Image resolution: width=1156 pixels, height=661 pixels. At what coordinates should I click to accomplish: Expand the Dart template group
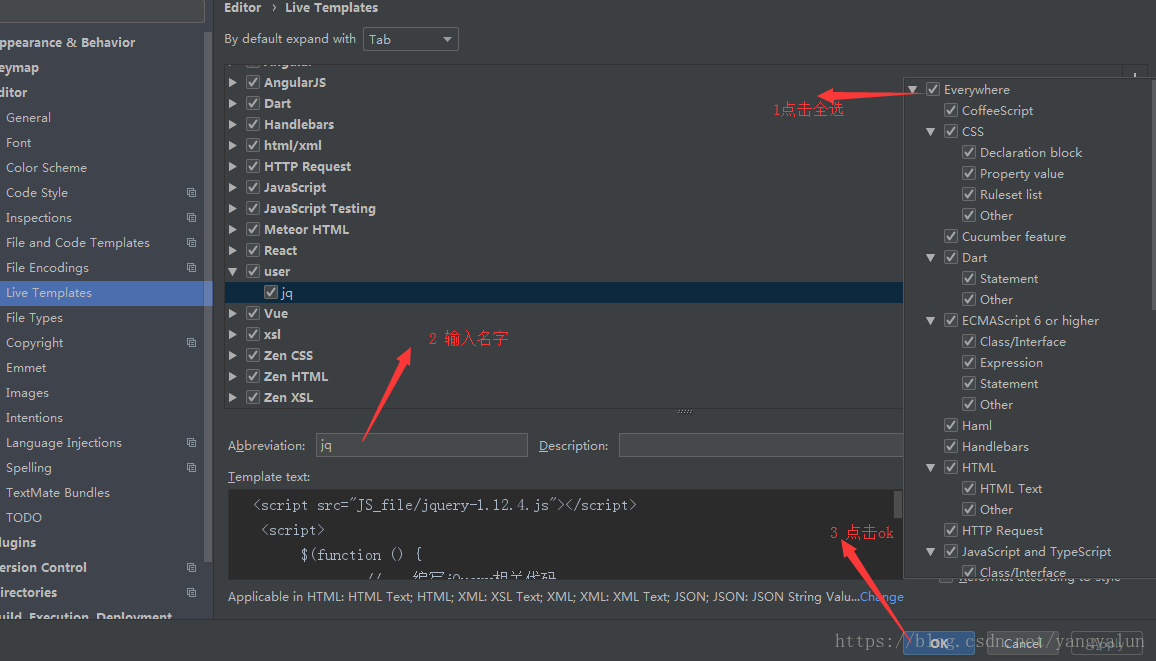[233, 104]
